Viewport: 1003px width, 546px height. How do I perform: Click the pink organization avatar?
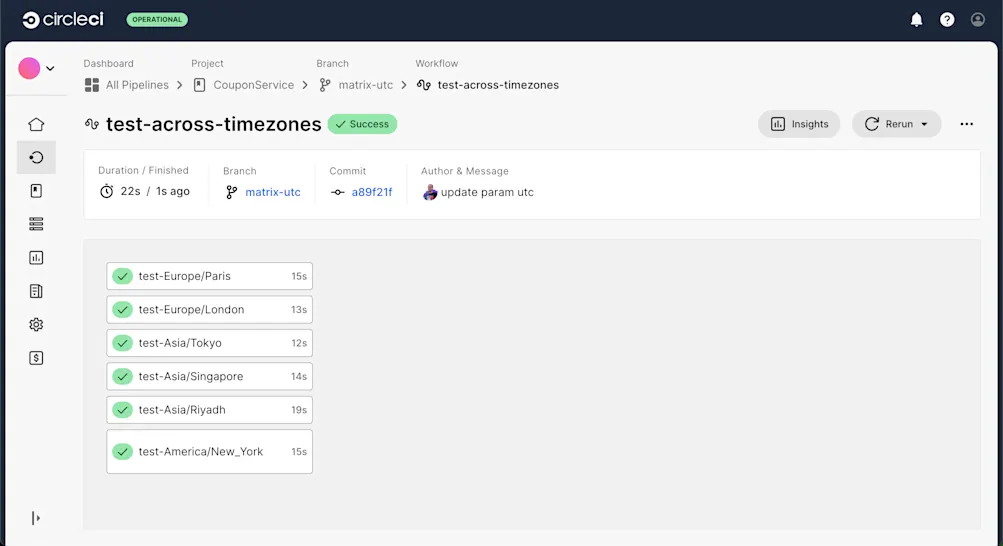click(x=29, y=68)
